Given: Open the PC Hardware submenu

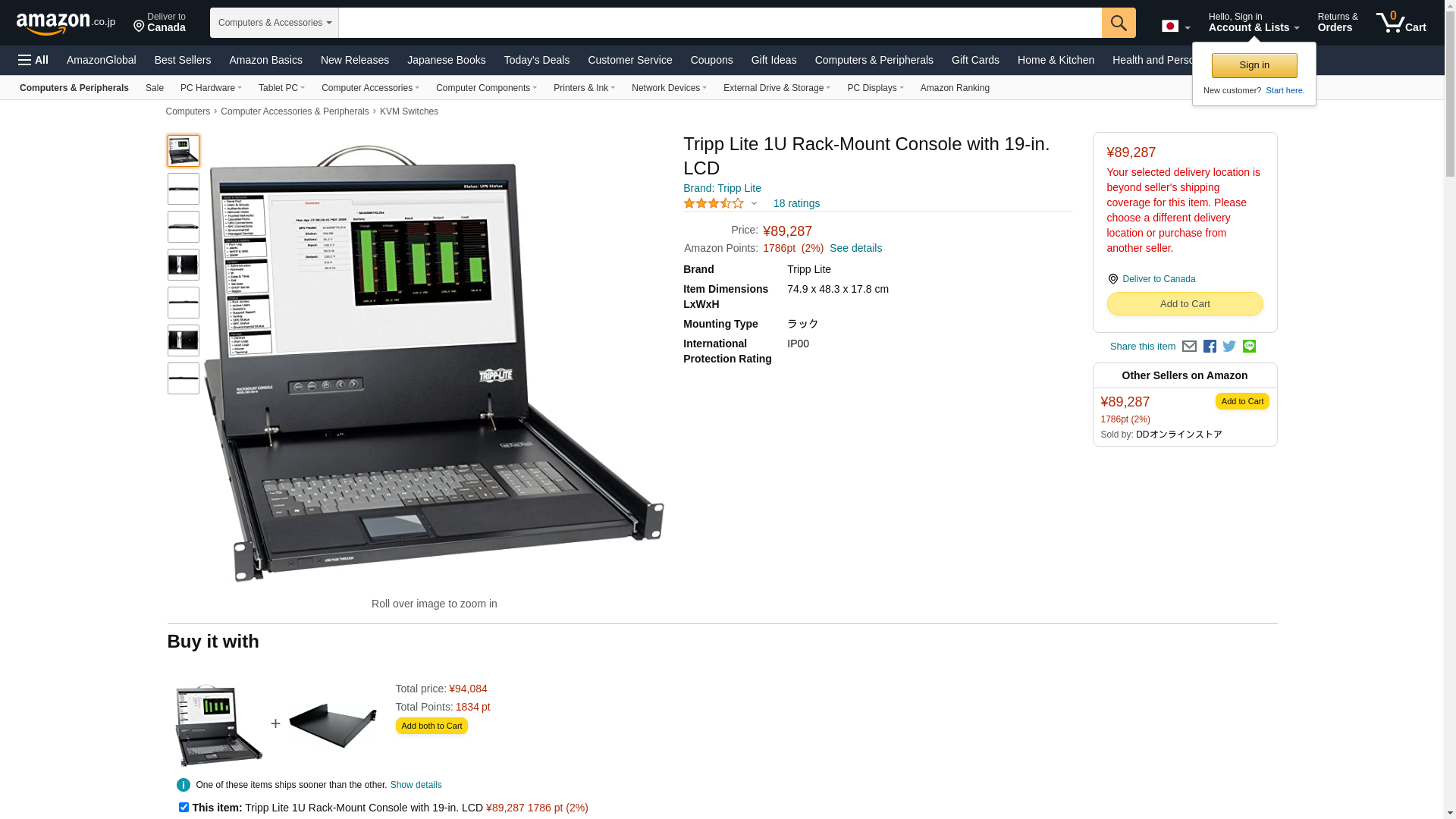Looking at the screenshot, I should pyautogui.click(x=211, y=88).
